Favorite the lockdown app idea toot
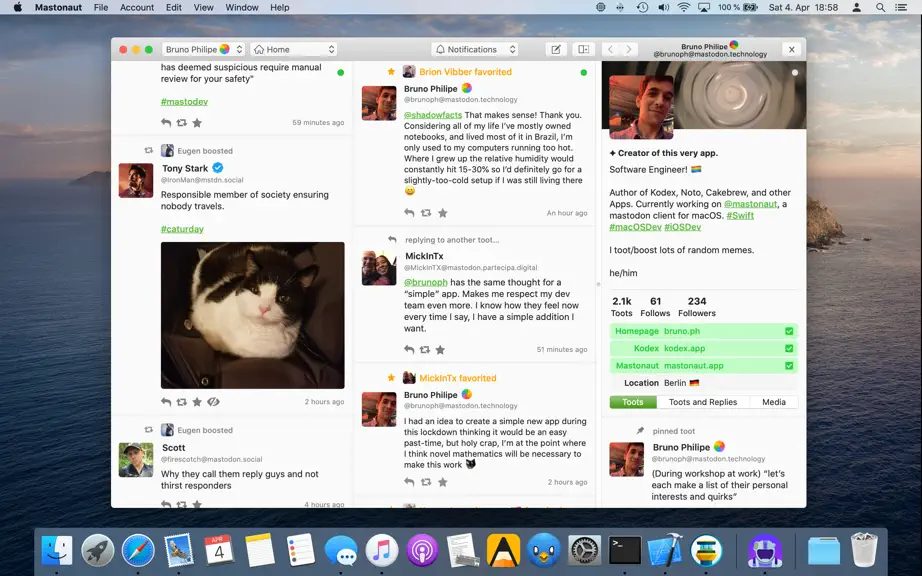 pos(442,482)
